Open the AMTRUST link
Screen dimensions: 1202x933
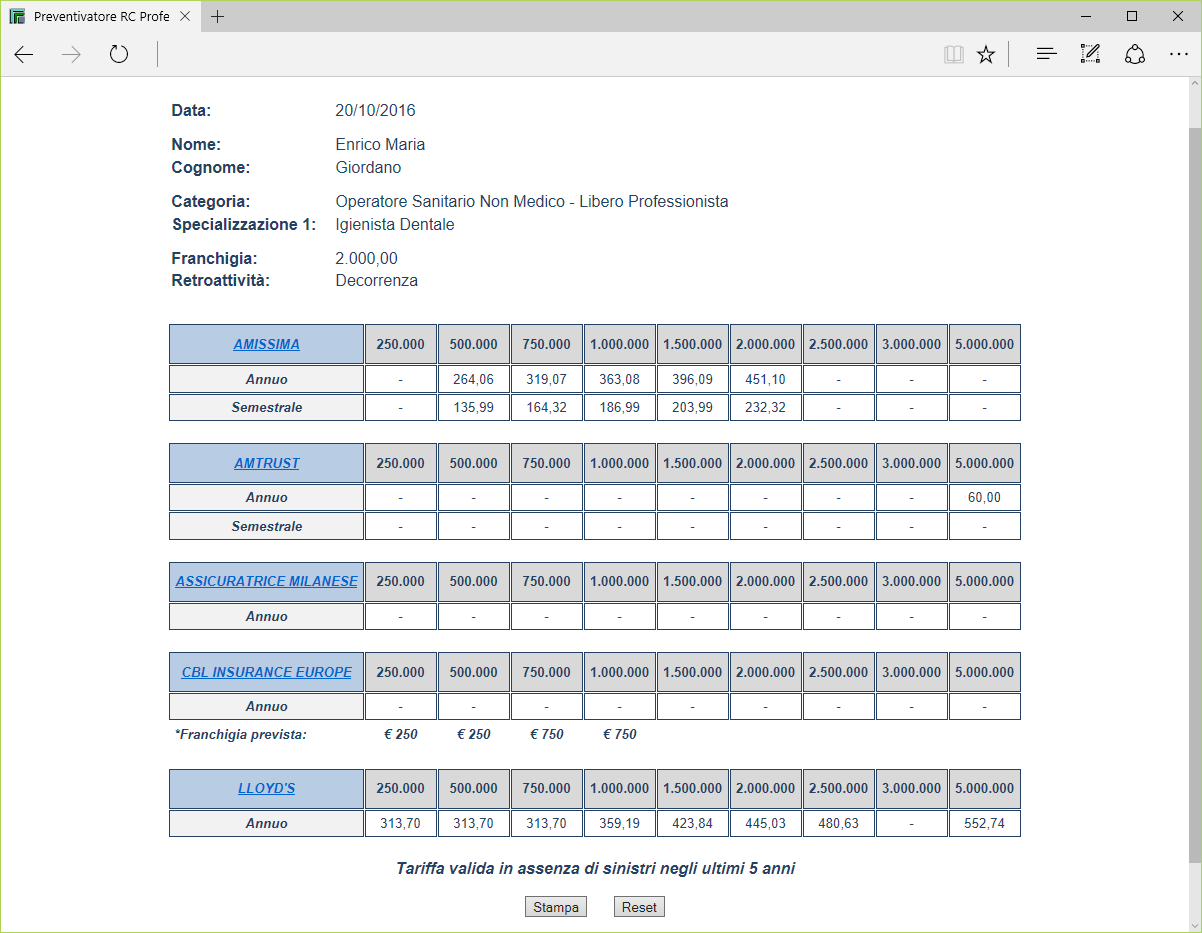point(267,463)
